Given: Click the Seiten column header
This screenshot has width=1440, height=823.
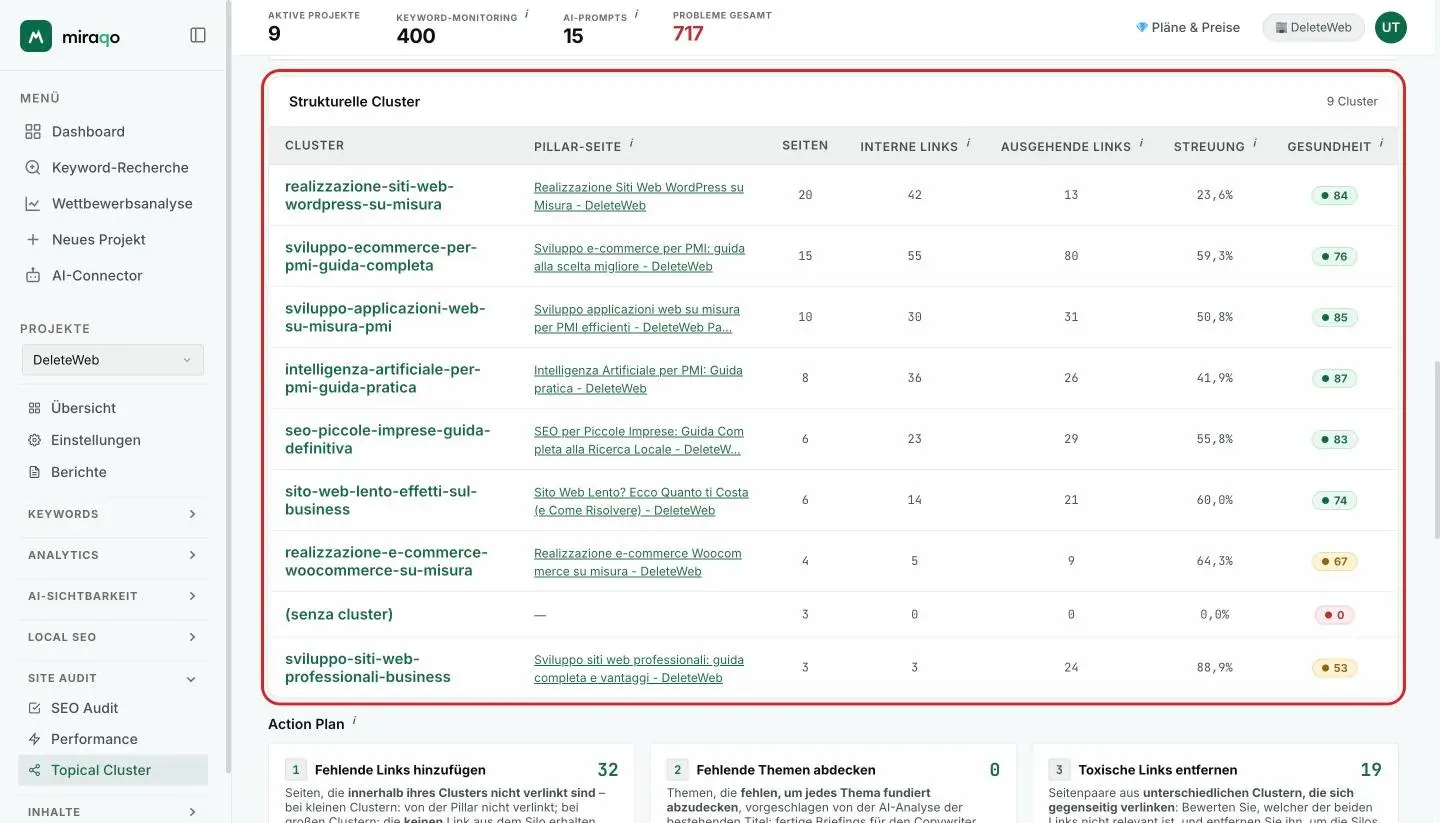Looking at the screenshot, I should coord(805,145).
